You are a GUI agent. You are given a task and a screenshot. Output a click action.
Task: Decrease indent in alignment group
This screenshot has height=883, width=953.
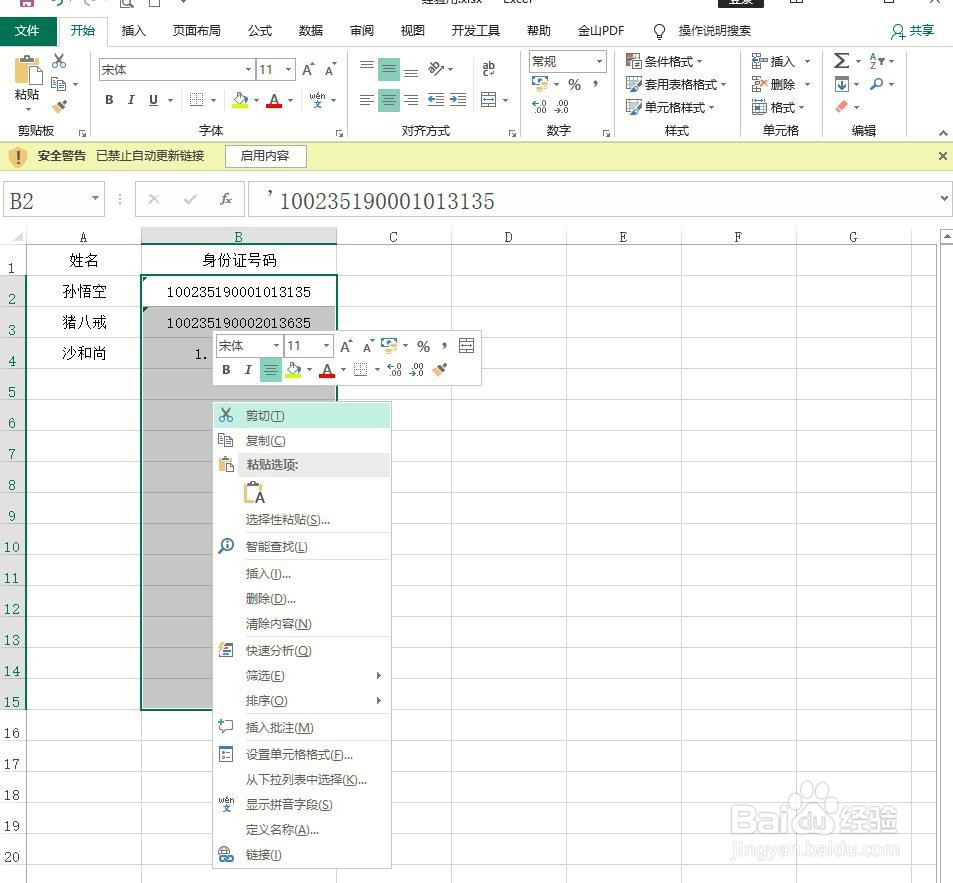pos(436,100)
